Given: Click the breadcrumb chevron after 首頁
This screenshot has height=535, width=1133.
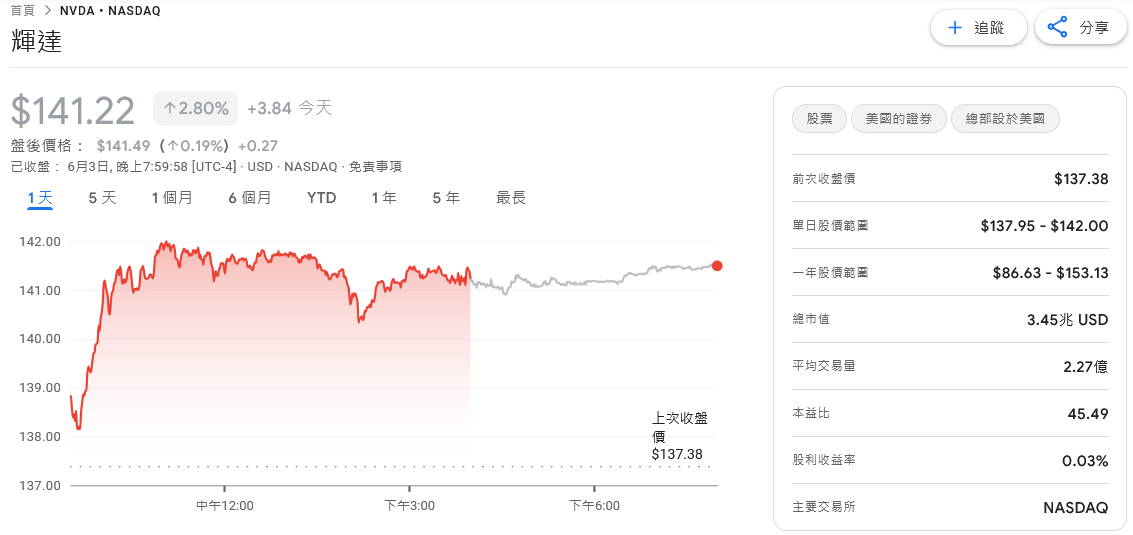Looking at the screenshot, I should click(47, 11).
